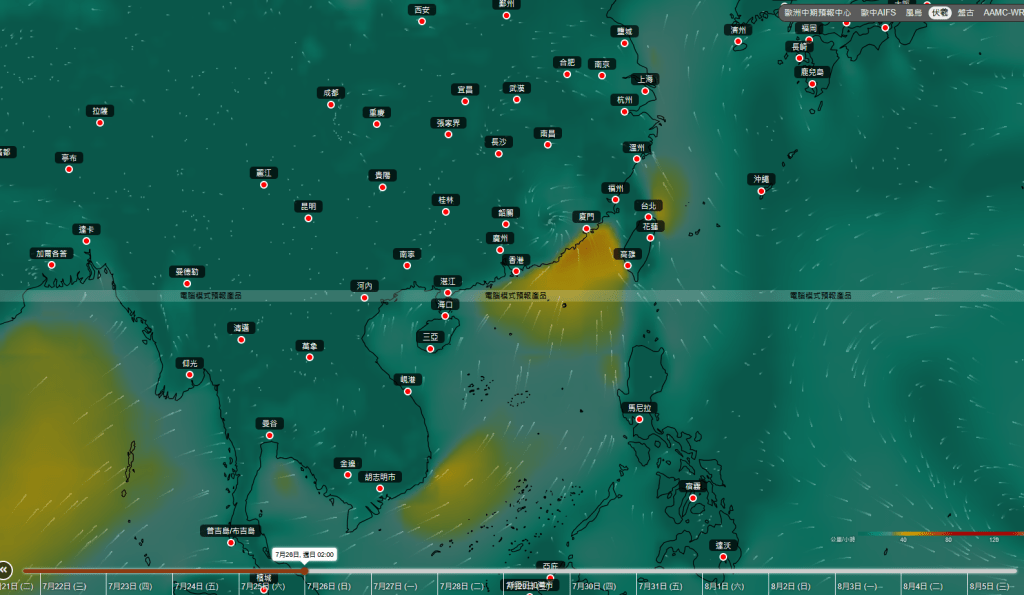Click the red marker for 海口

click(445, 316)
